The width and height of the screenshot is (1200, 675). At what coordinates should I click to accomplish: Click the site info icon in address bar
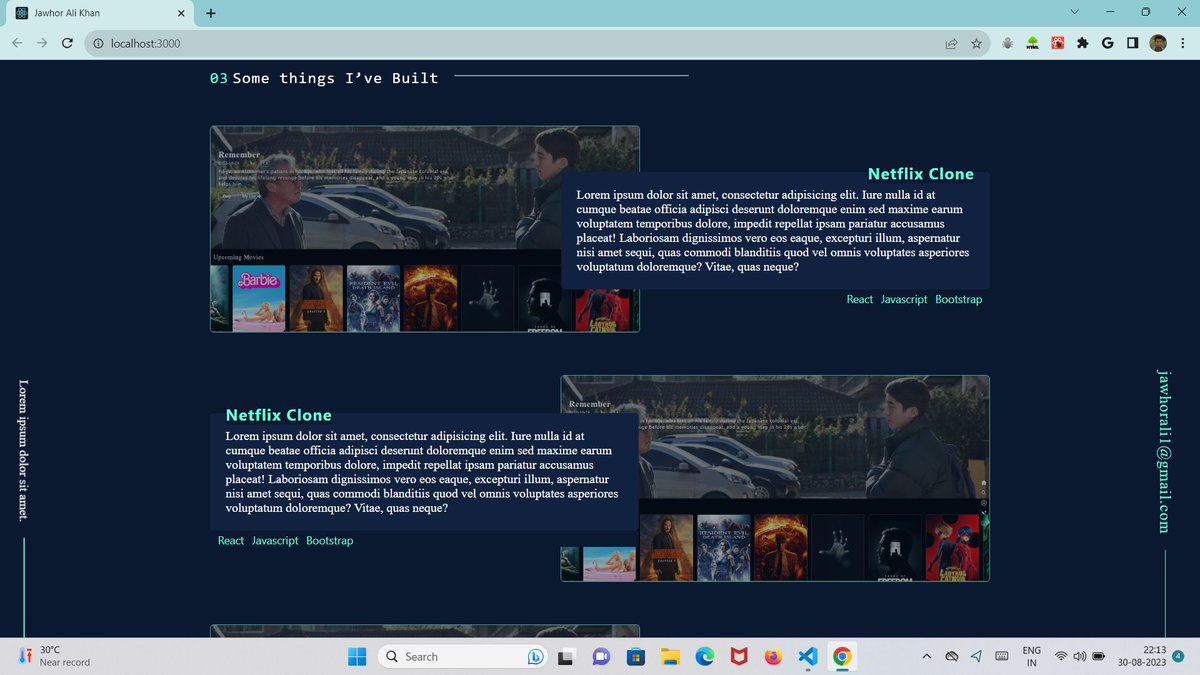tap(99, 44)
